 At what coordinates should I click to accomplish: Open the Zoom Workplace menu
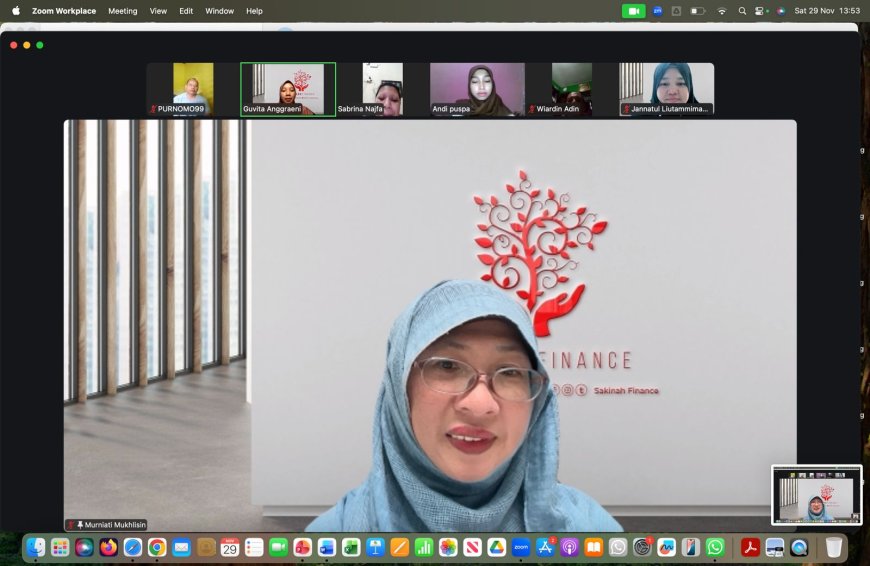[x=64, y=11]
